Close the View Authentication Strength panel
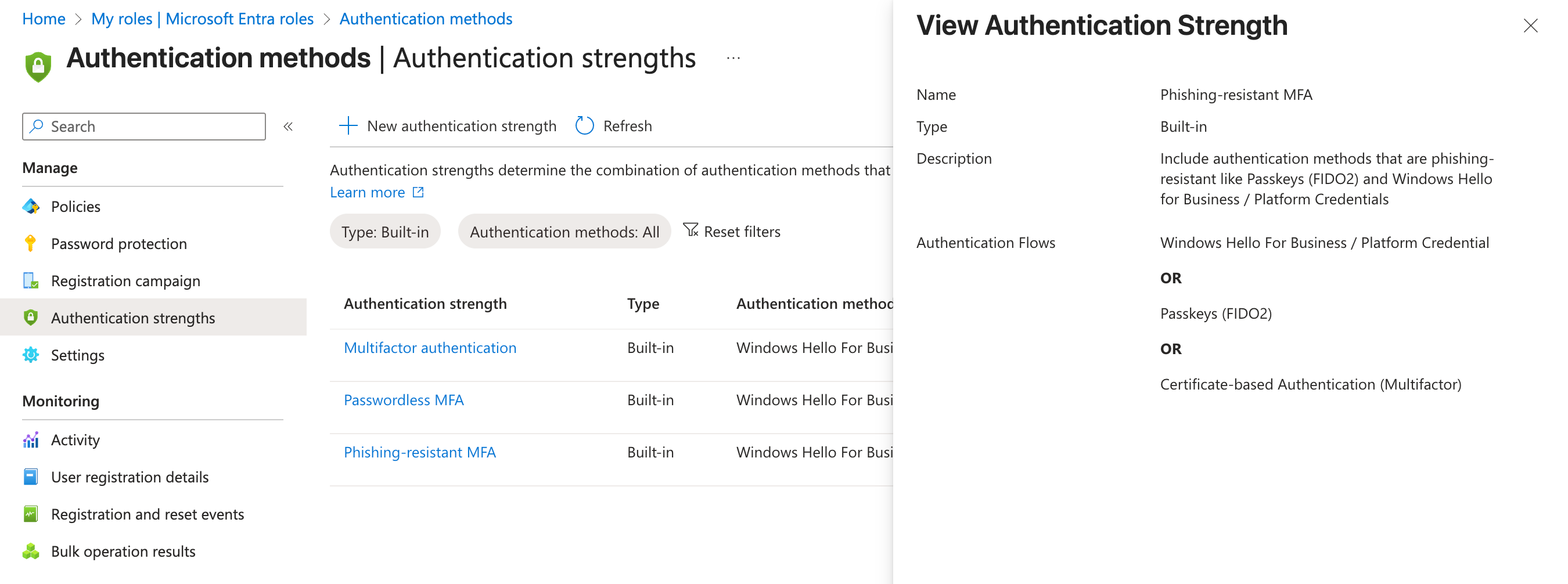 coord(1530,26)
